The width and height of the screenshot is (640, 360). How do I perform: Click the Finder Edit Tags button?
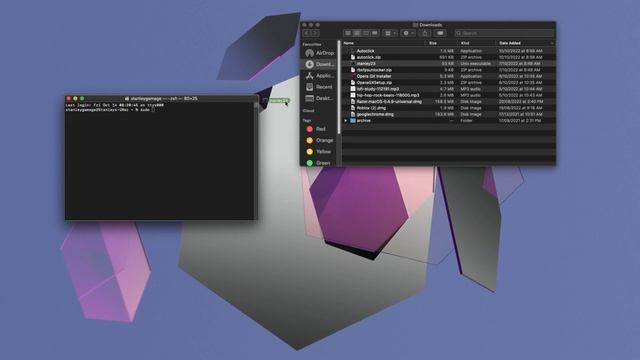tap(440, 33)
